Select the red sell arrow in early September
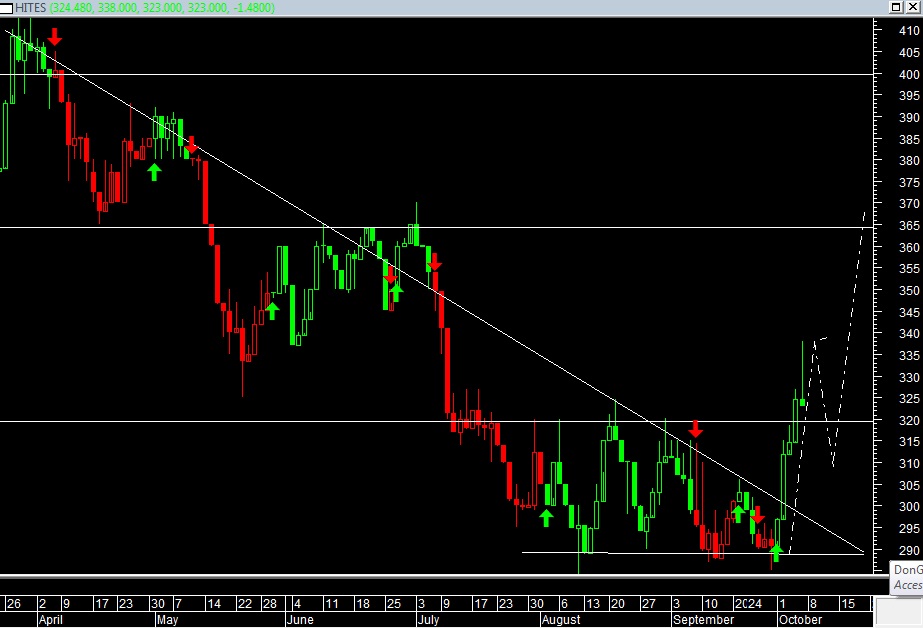923x628 pixels. tap(696, 428)
